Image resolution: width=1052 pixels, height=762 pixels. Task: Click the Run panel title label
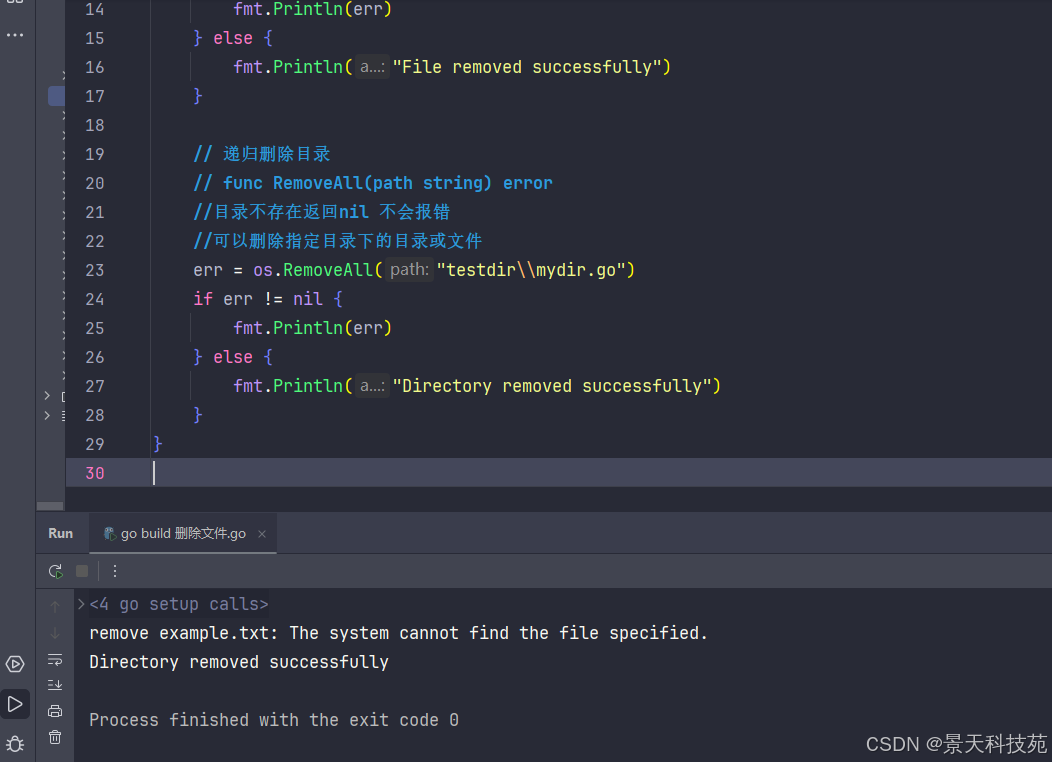(60, 534)
